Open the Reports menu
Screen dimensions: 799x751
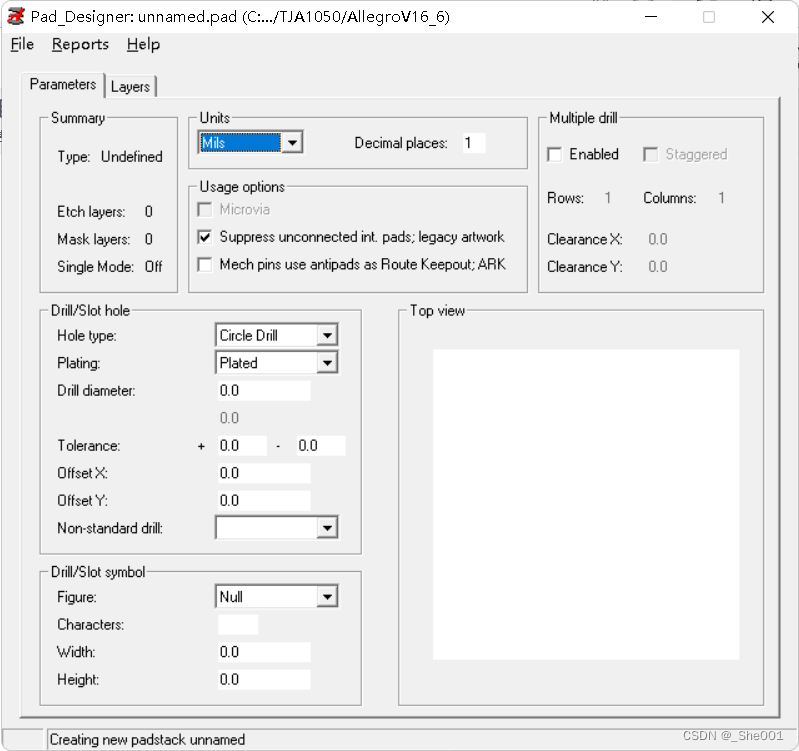click(x=80, y=44)
